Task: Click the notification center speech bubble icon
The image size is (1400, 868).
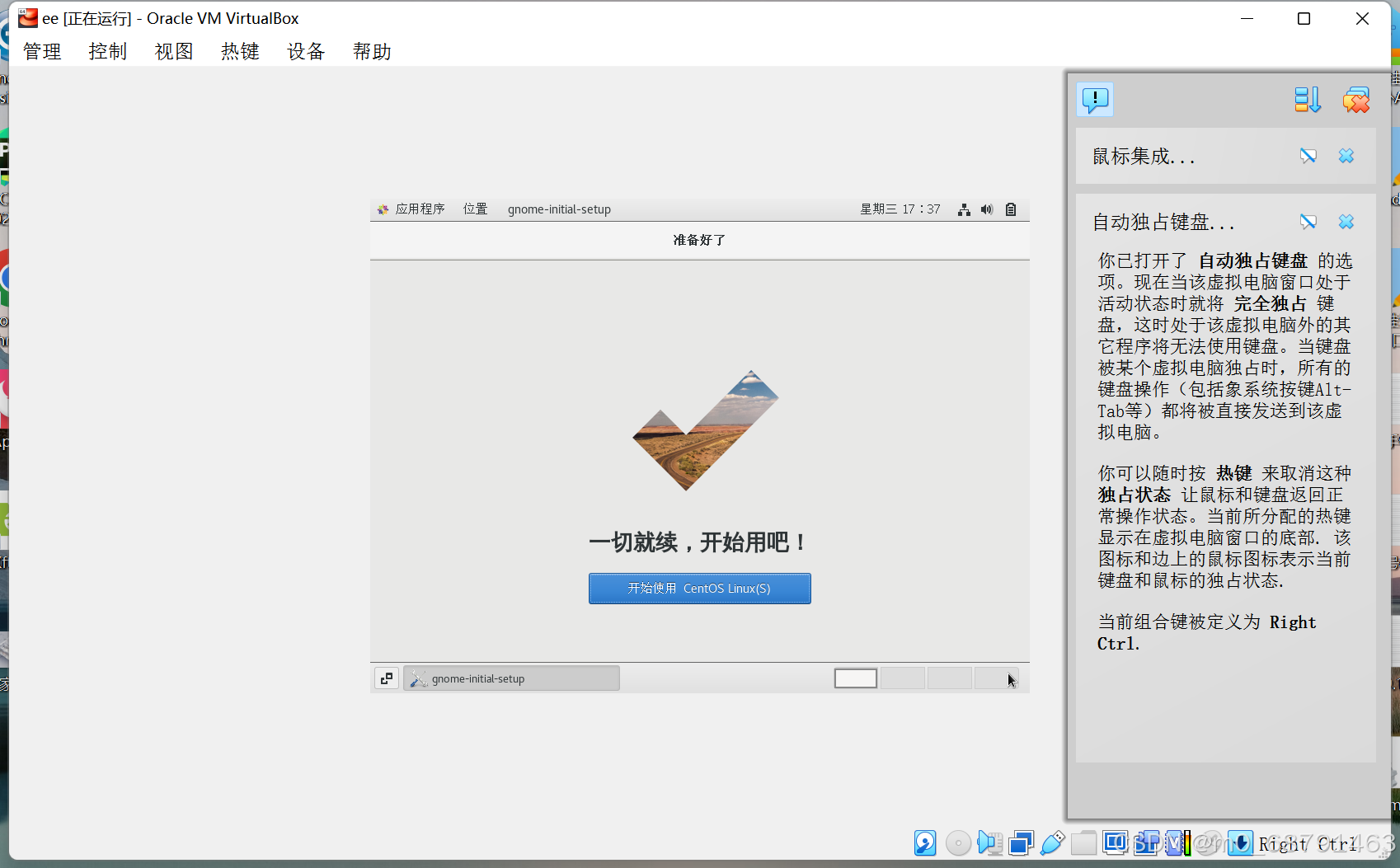Action: (x=1095, y=100)
